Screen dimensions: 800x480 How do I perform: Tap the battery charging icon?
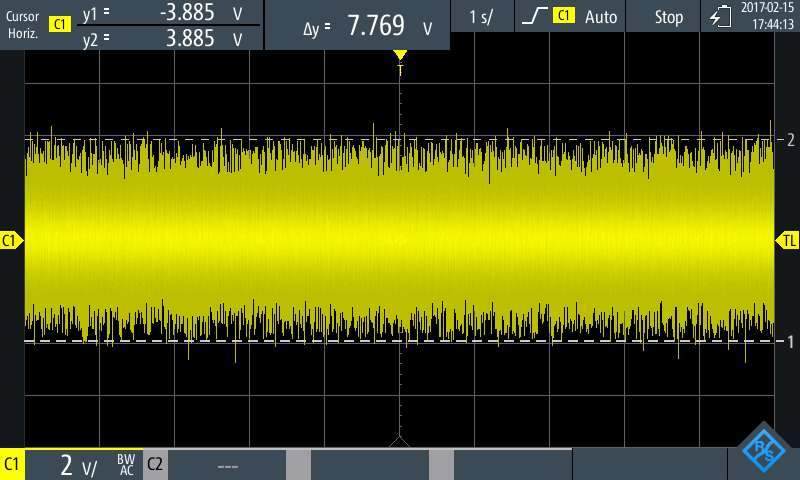720,16
